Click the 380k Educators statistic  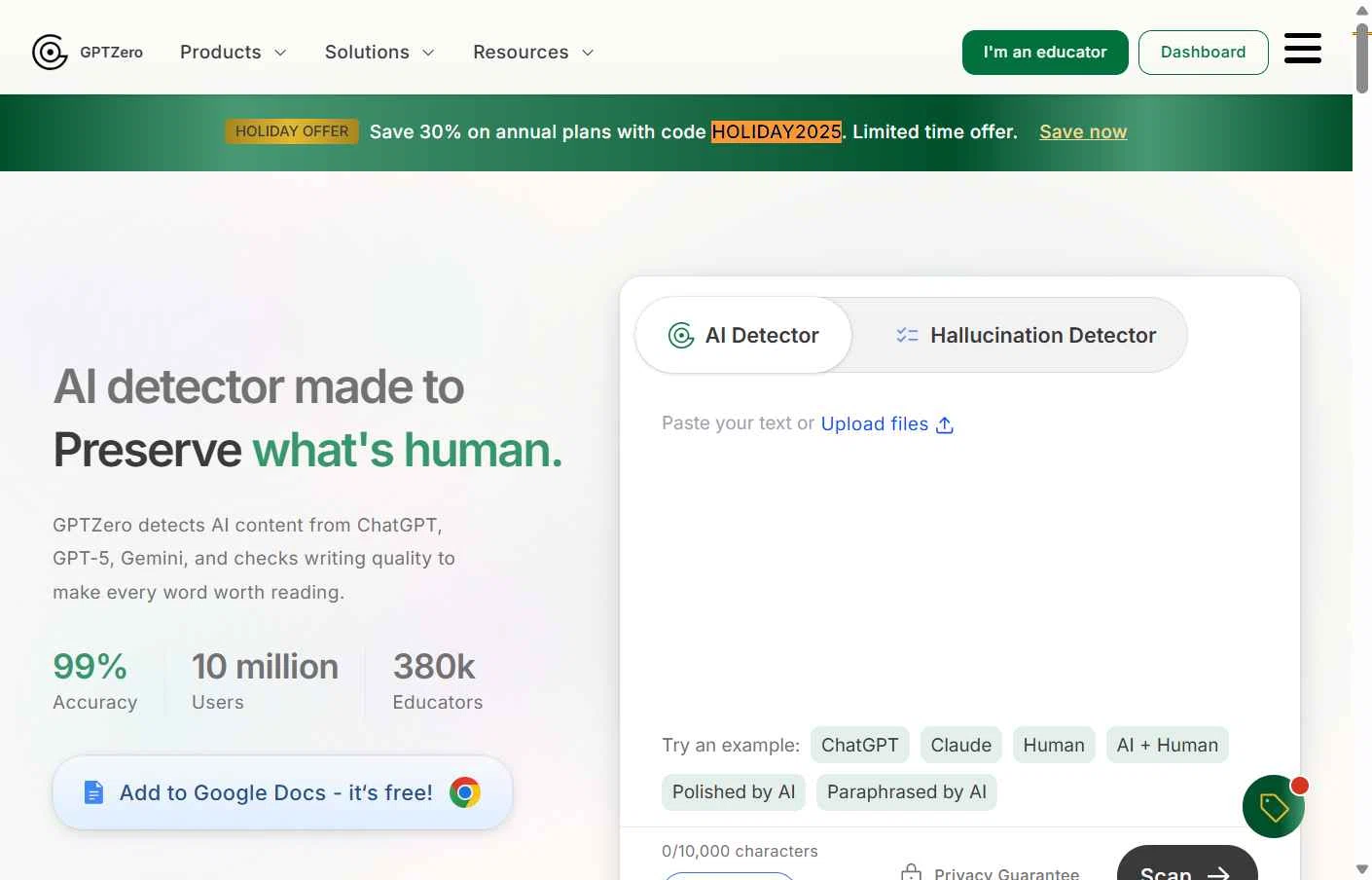click(x=438, y=680)
